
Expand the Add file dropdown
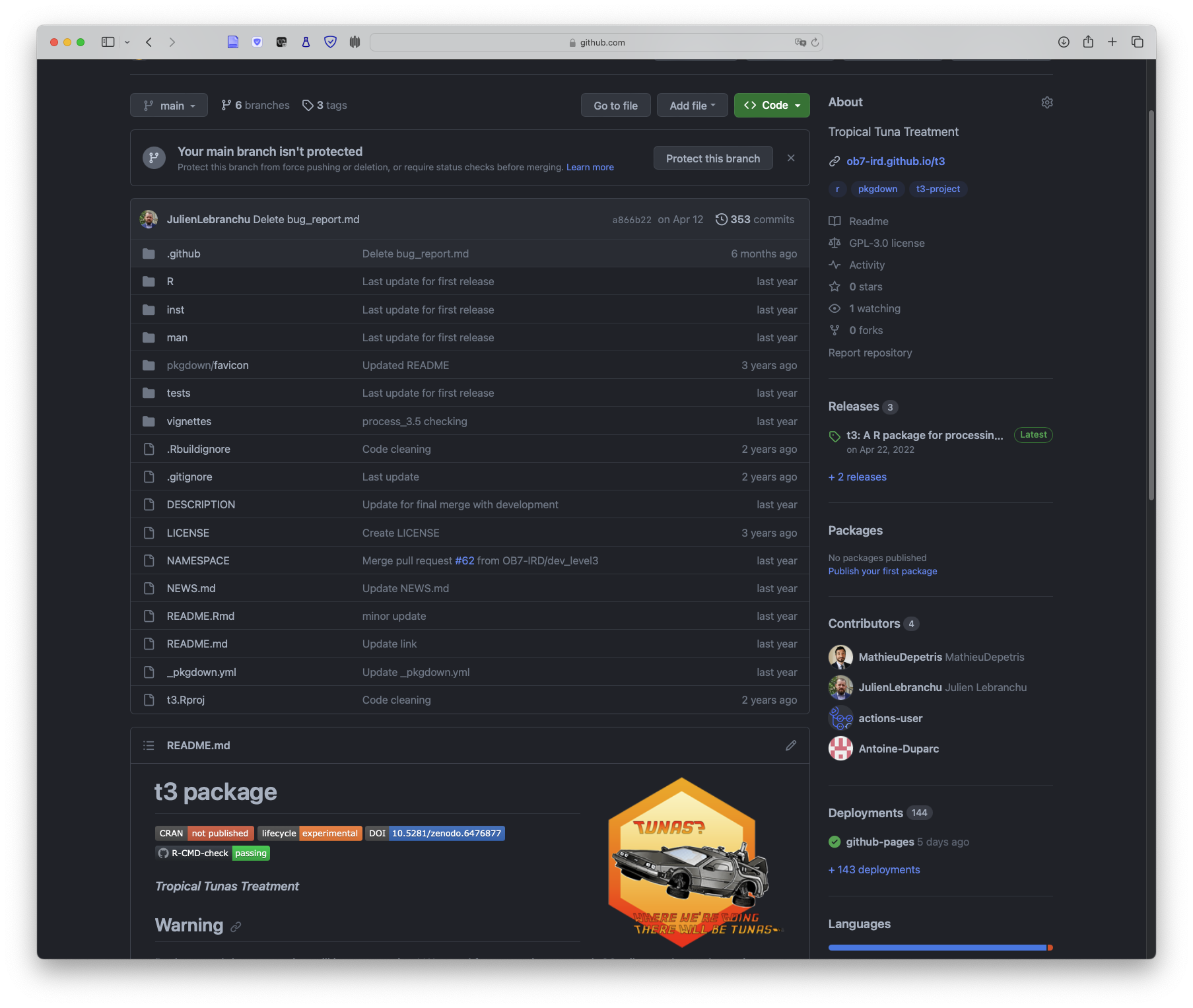point(692,105)
